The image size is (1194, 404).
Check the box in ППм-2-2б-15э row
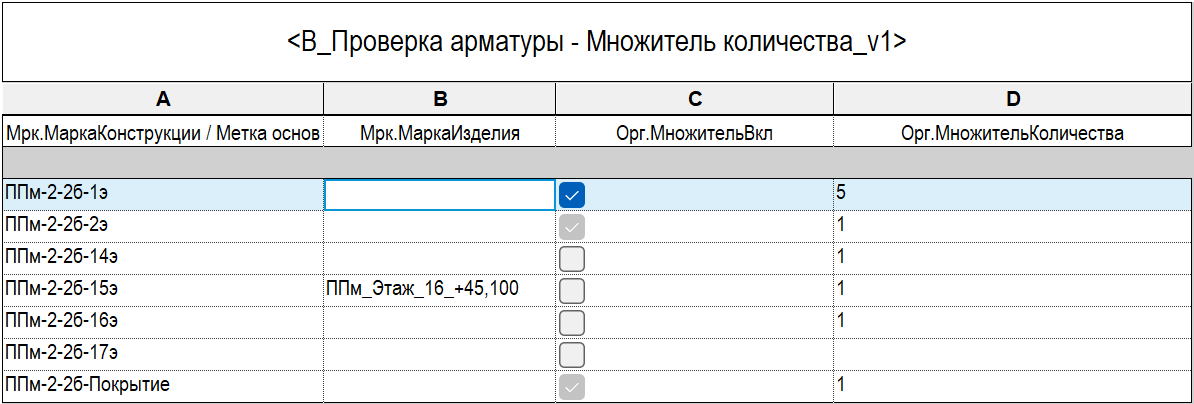tap(572, 291)
